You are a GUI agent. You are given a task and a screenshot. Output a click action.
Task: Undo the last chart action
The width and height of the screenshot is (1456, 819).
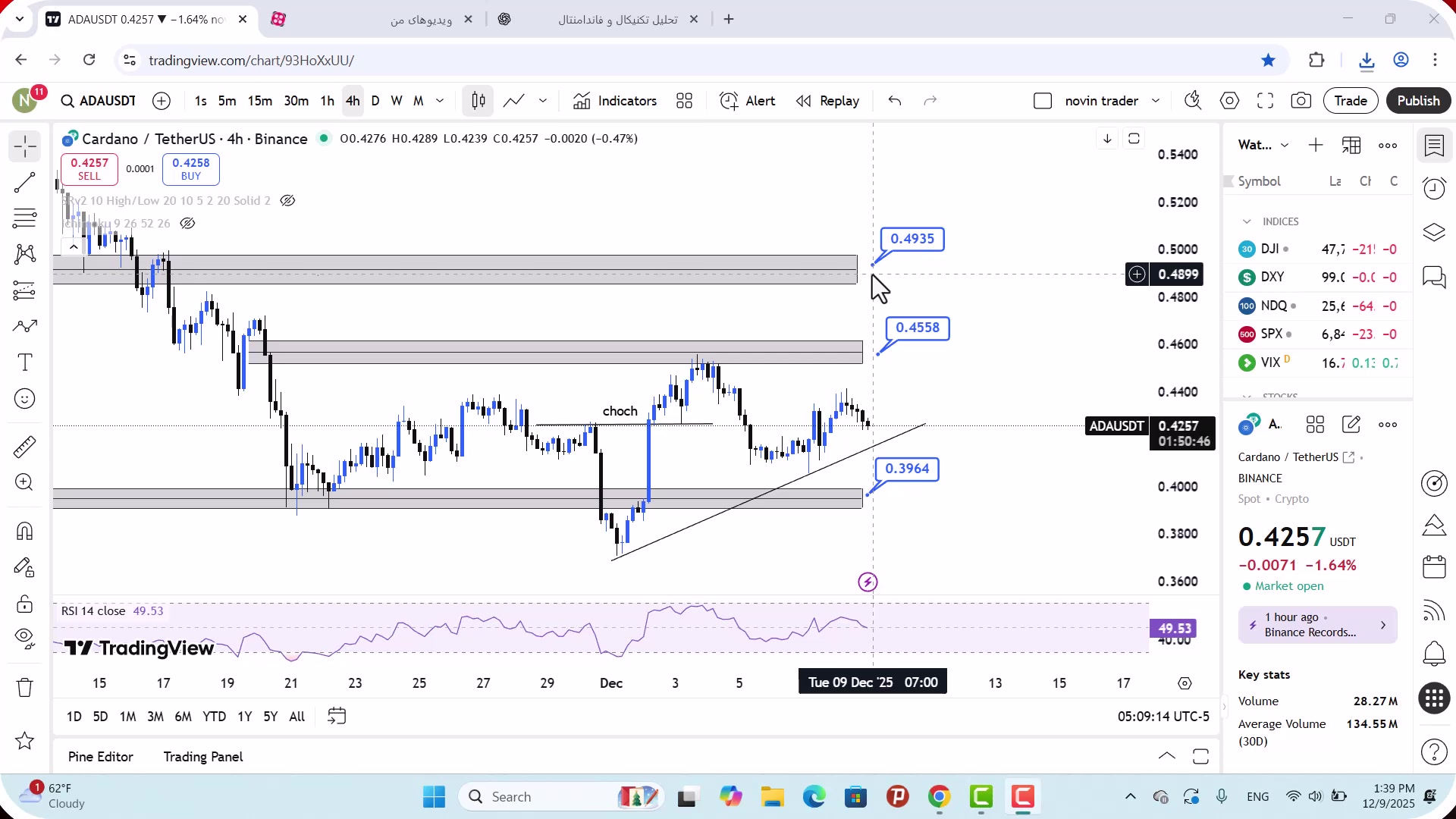895,101
